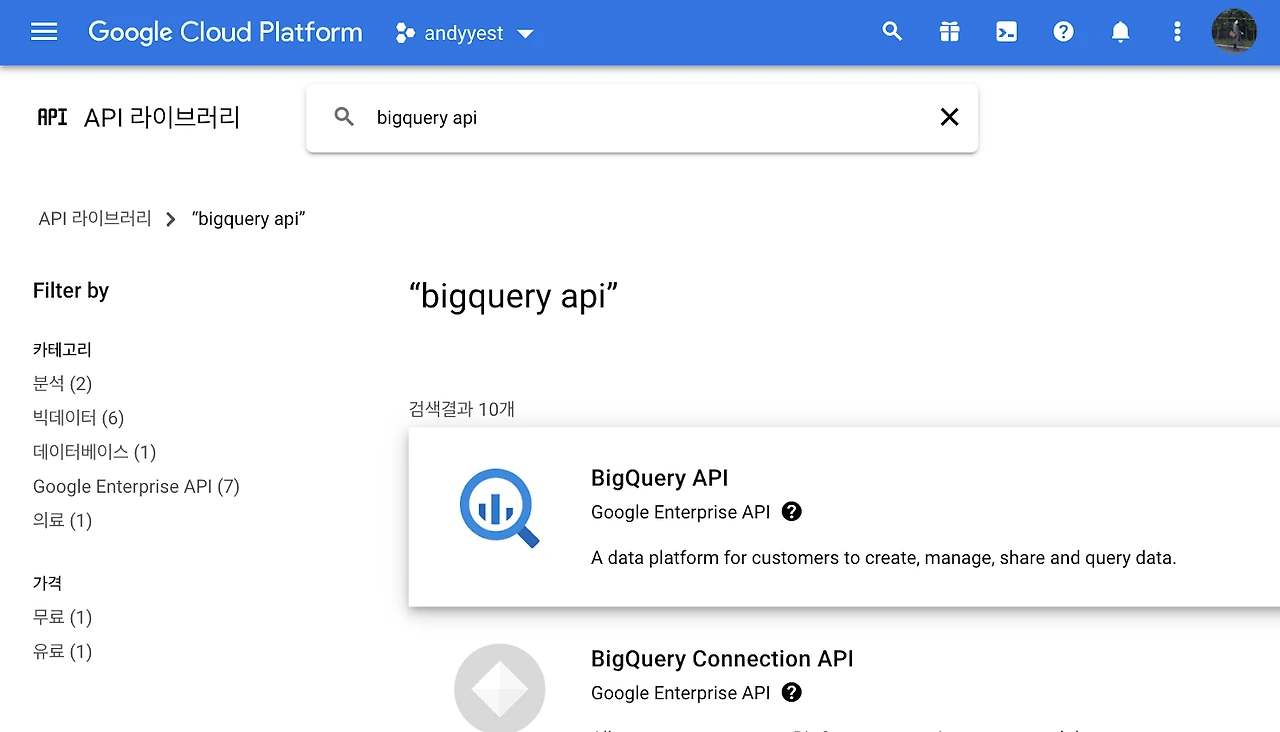
Task: Click the Filter by heading
Action: pos(71,291)
